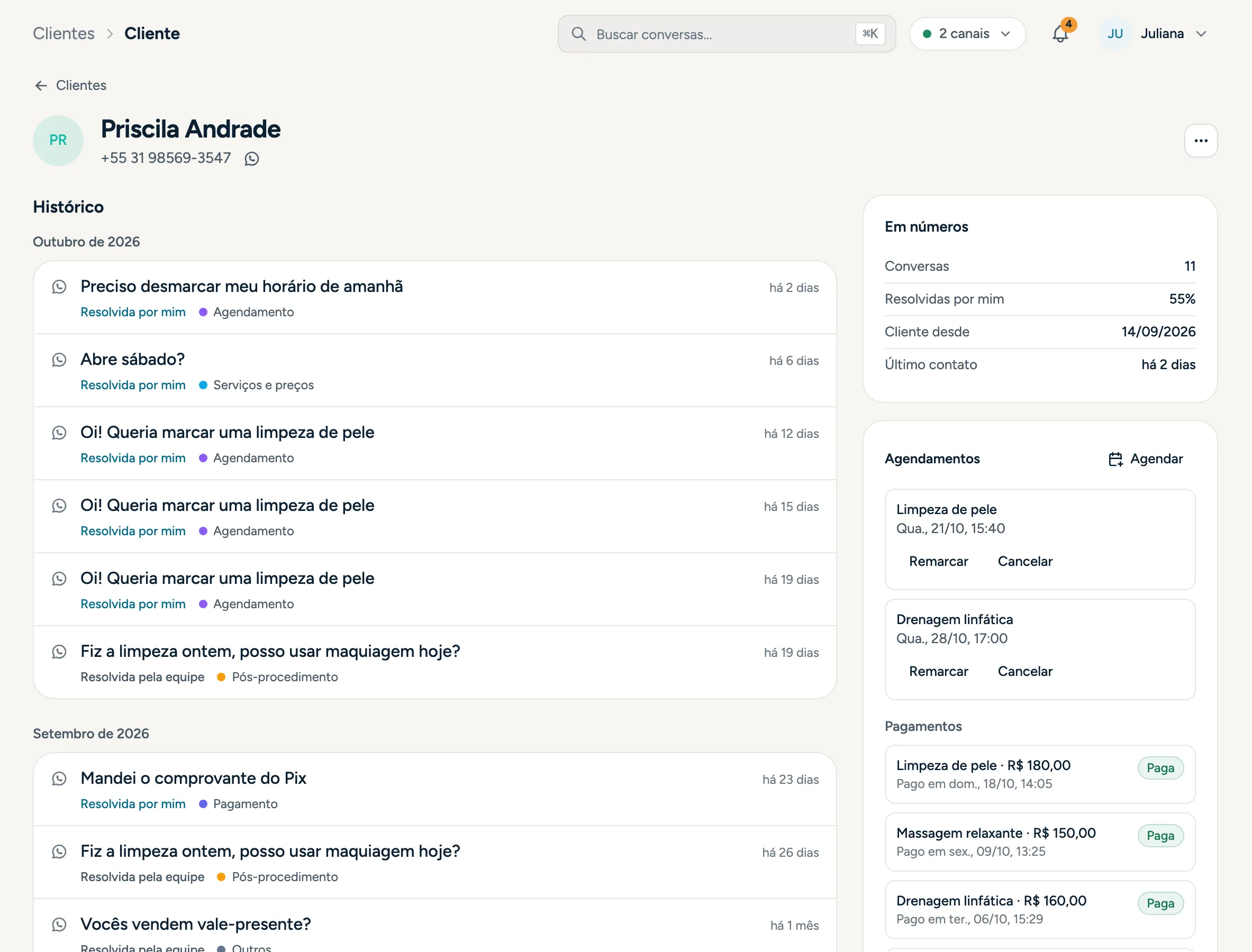The width and height of the screenshot is (1252, 952).
Task: Click Paga badge on Massagem relaxante payment
Action: 1160,836
